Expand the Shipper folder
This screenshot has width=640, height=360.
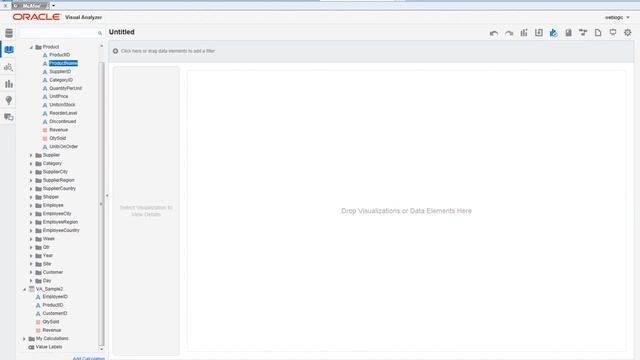(31, 197)
